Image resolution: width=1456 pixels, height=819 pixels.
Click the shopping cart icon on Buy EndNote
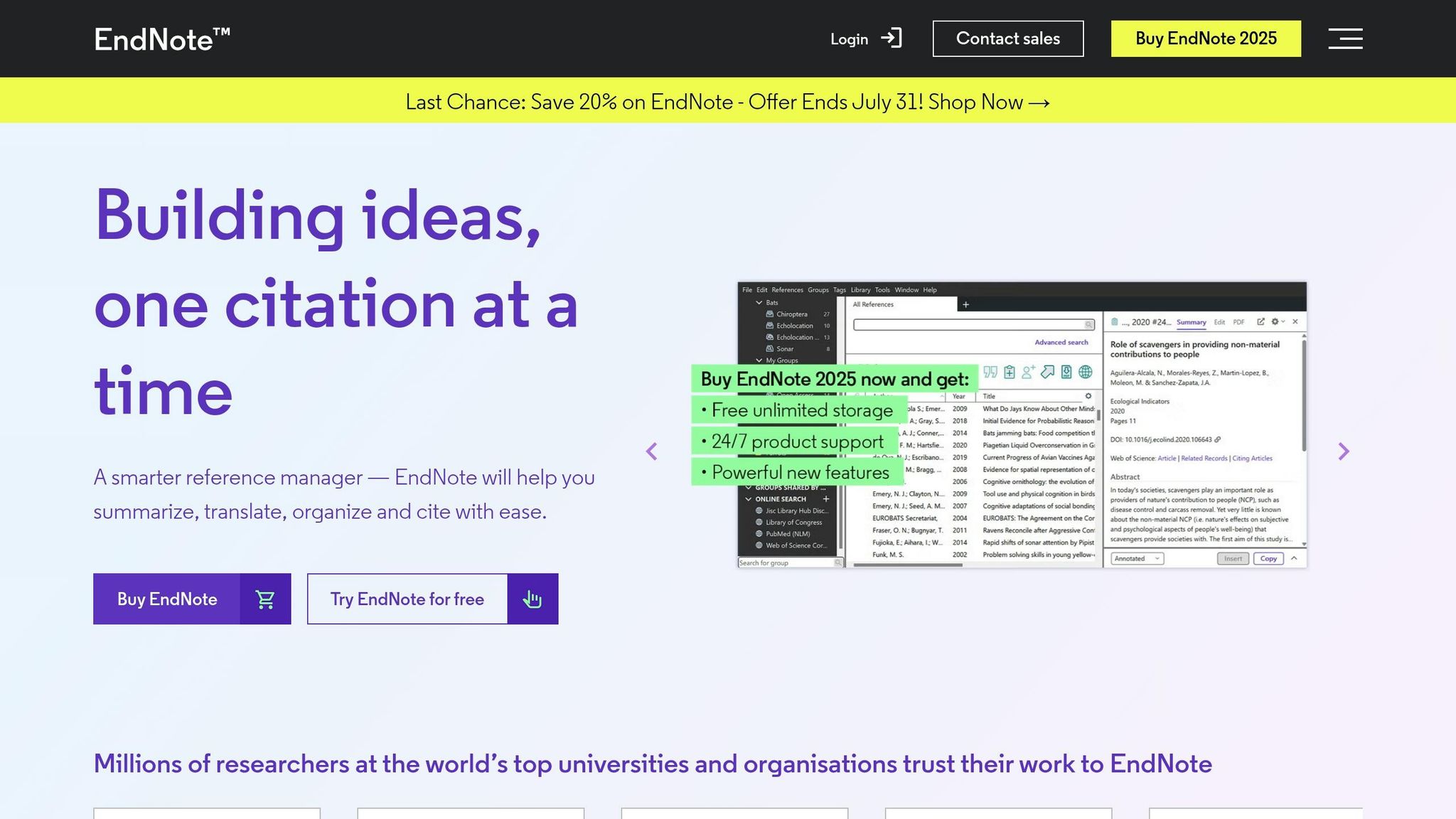(x=265, y=599)
